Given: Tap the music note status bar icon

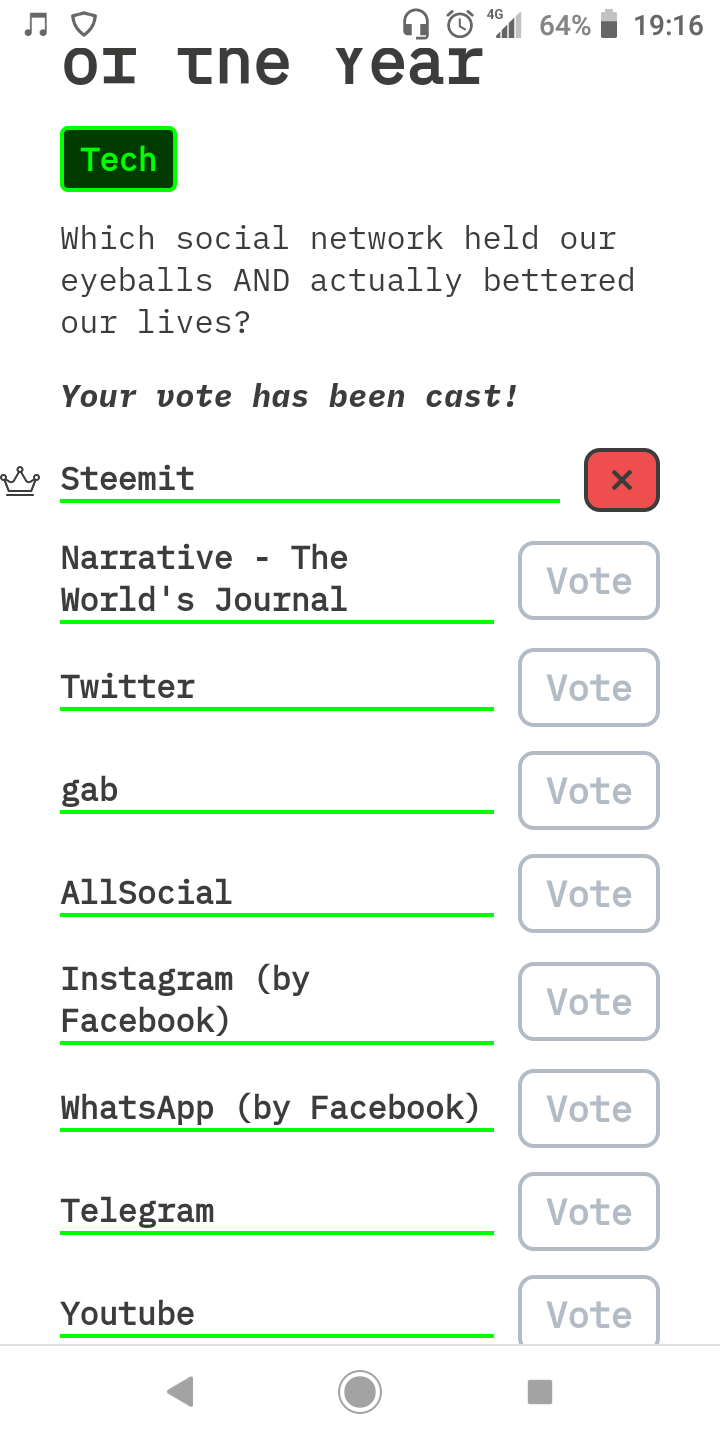Looking at the screenshot, I should tap(36, 24).
